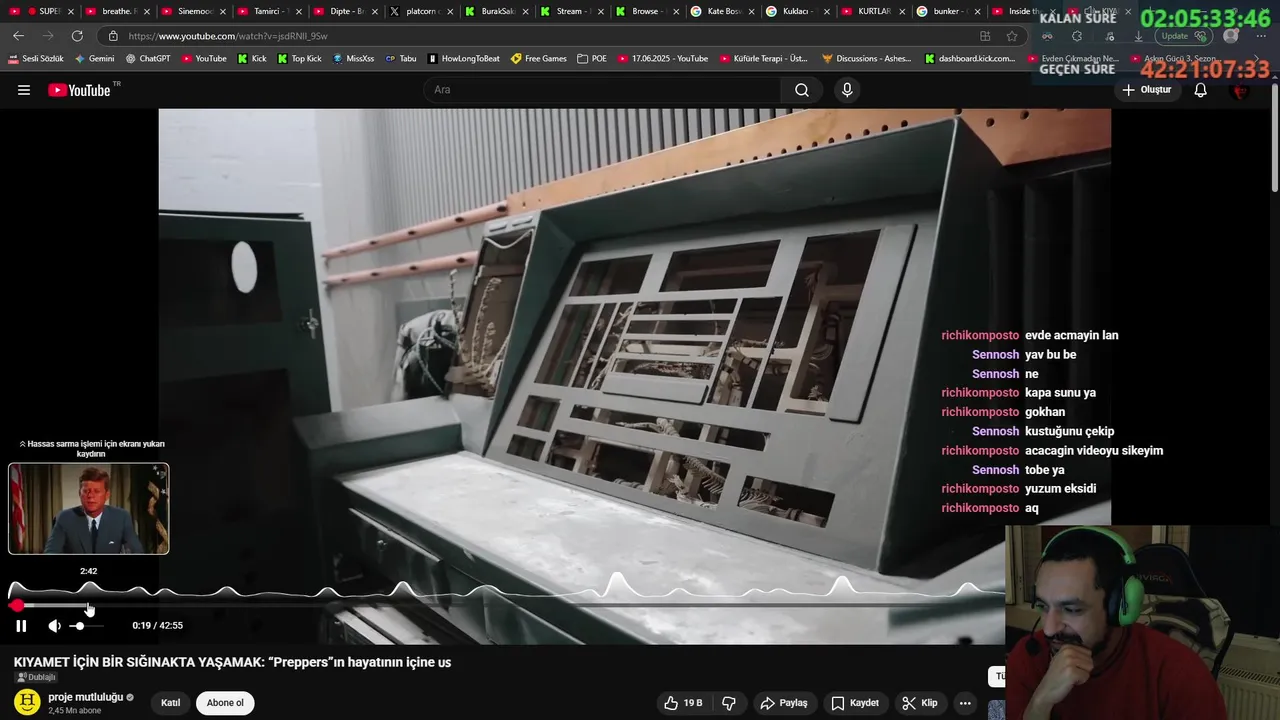Open the dashboard.kick.com bookmark
Image resolution: width=1280 pixels, height=720 pixels.
coord(970,59)
